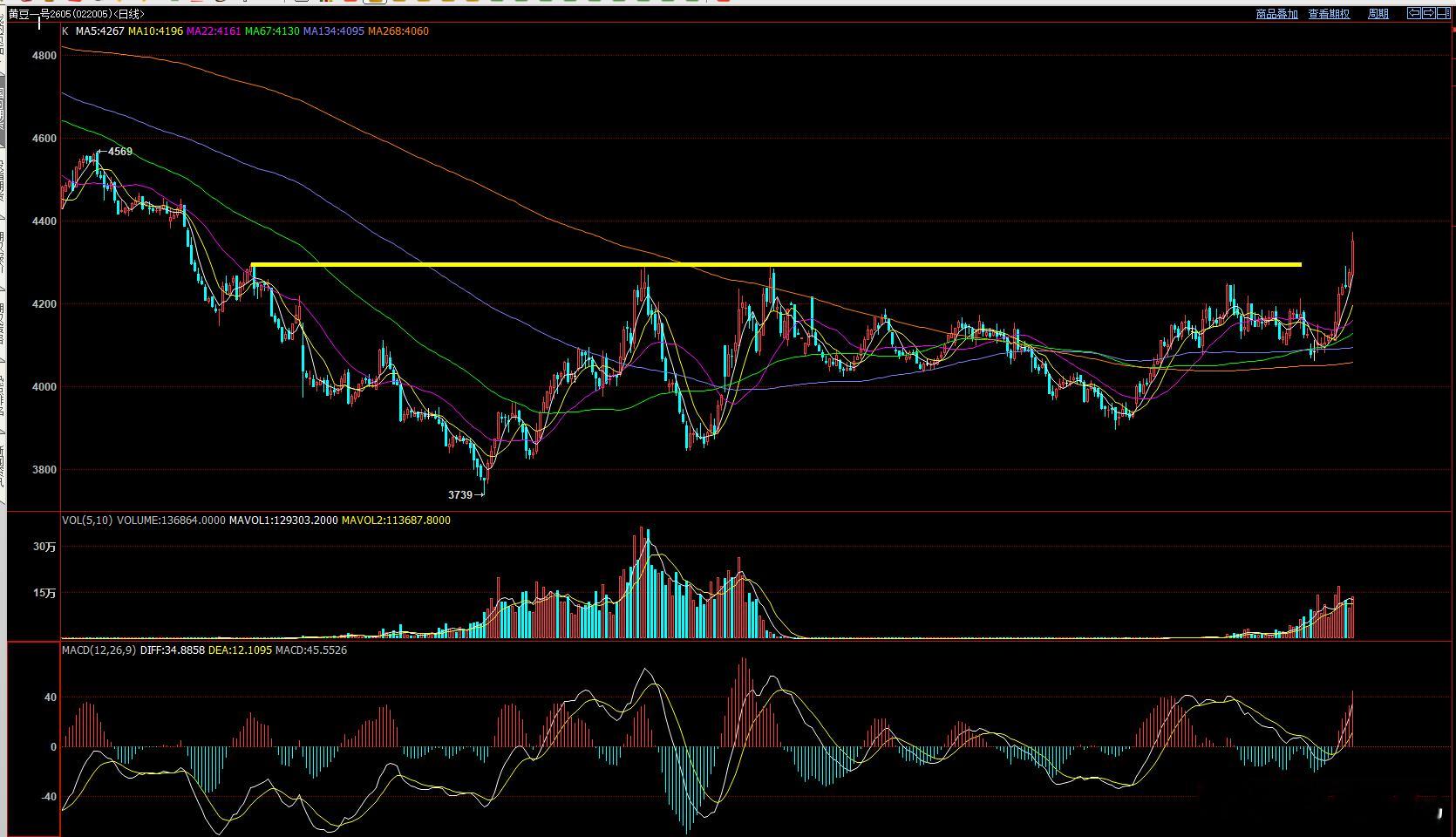The width and height of the screenshot is (1456, 837).
Task: Open the 商品叠加 overlay link
Action: click(1277, 14)
